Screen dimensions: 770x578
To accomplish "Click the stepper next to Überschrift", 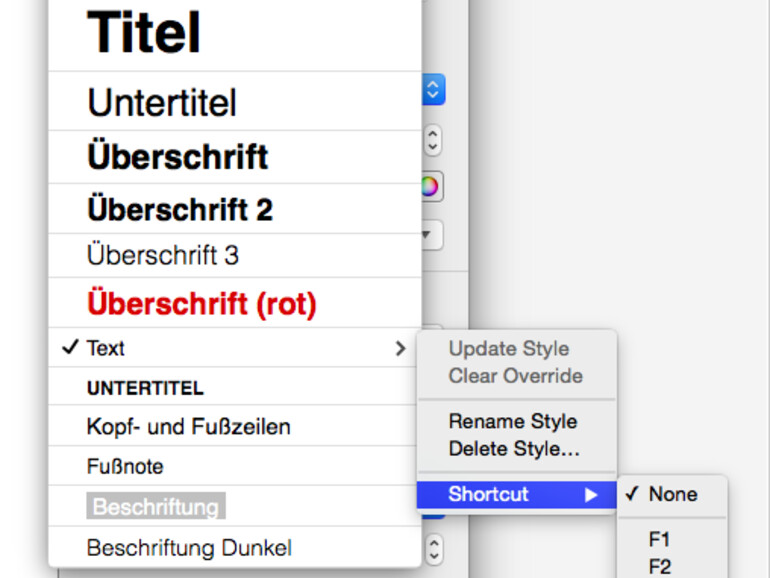I will [432, 141].
